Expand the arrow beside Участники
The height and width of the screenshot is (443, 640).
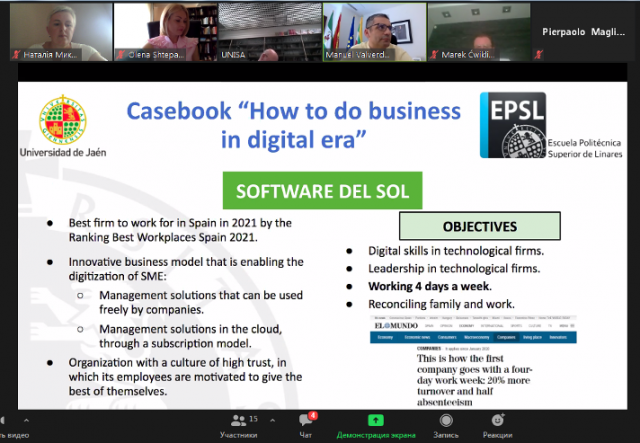(x=273, y=419)
